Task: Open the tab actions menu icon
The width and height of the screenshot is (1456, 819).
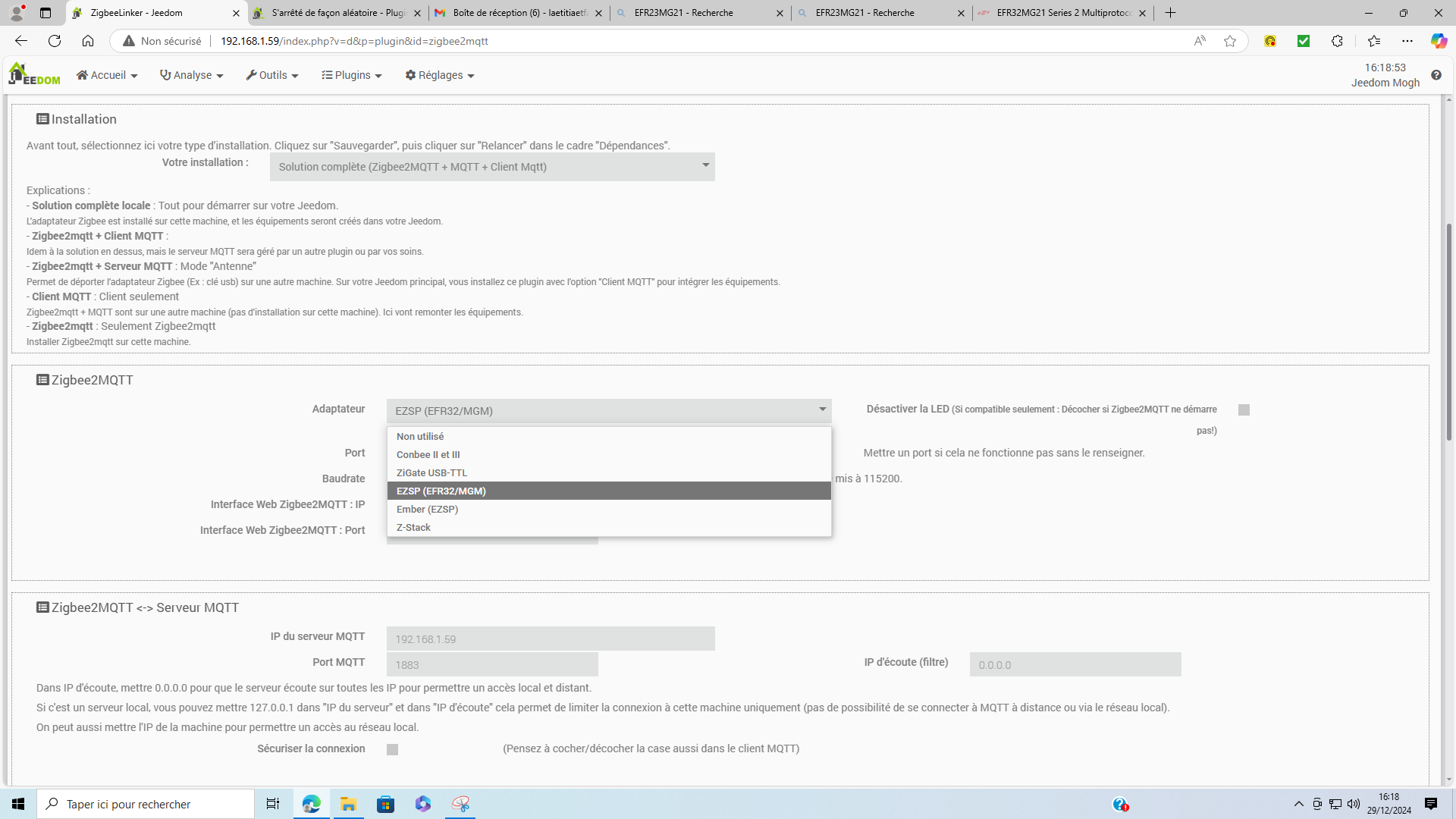Action: 45,13
